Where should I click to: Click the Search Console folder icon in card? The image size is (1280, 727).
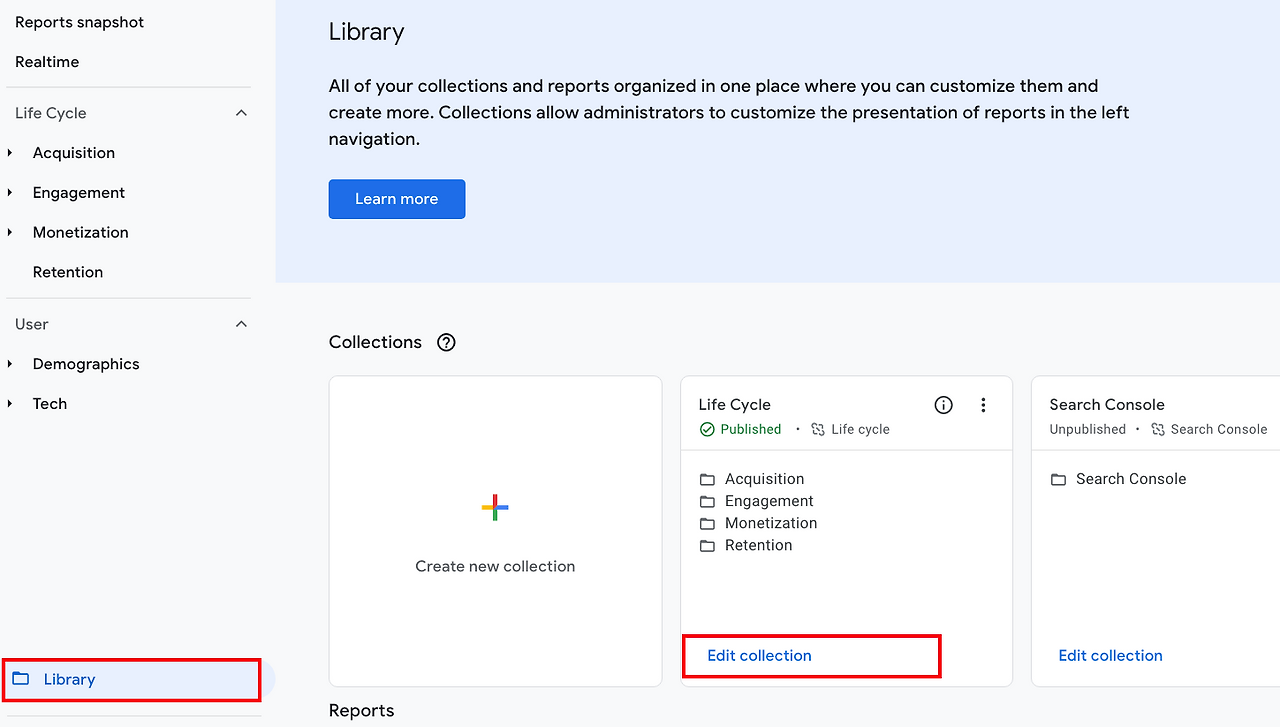[1059, 479]
